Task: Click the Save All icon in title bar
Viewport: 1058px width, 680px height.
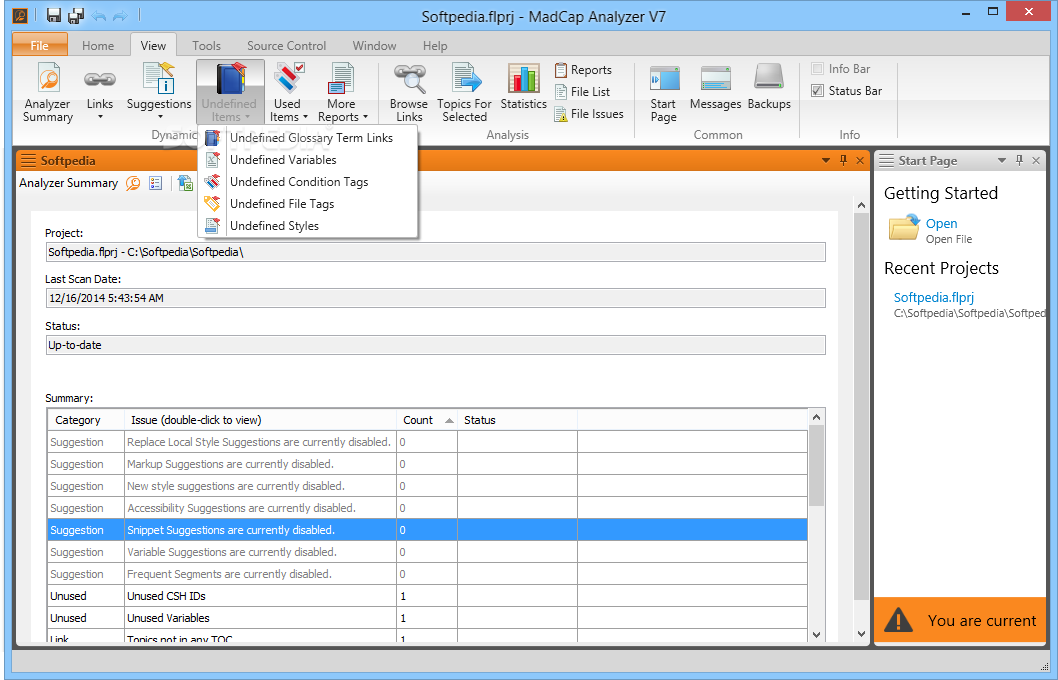Action: coord(76,15)
